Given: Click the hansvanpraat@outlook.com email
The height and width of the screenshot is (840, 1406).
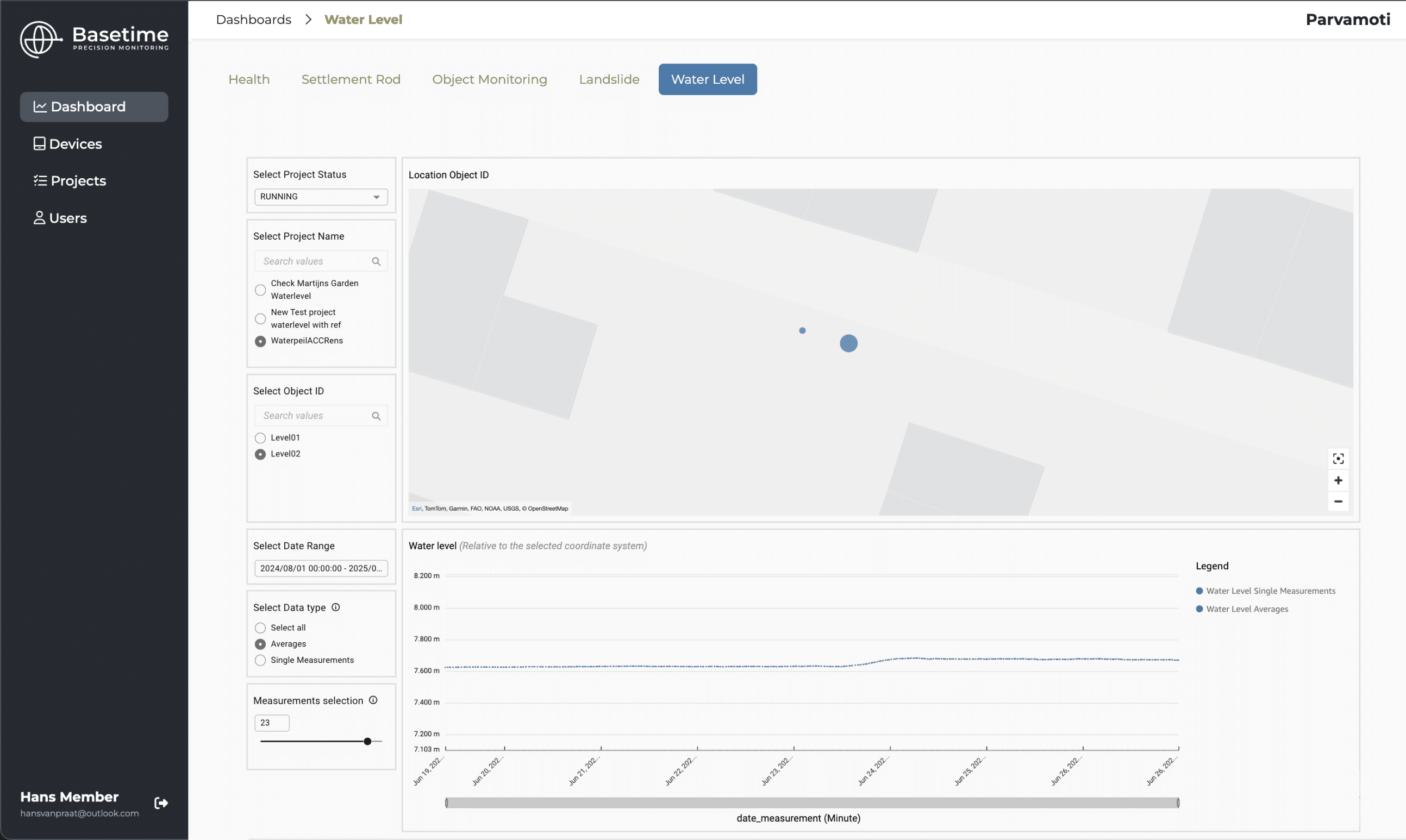Looking at the screenshot, I should pyautogui.click(x=80, y=813).
